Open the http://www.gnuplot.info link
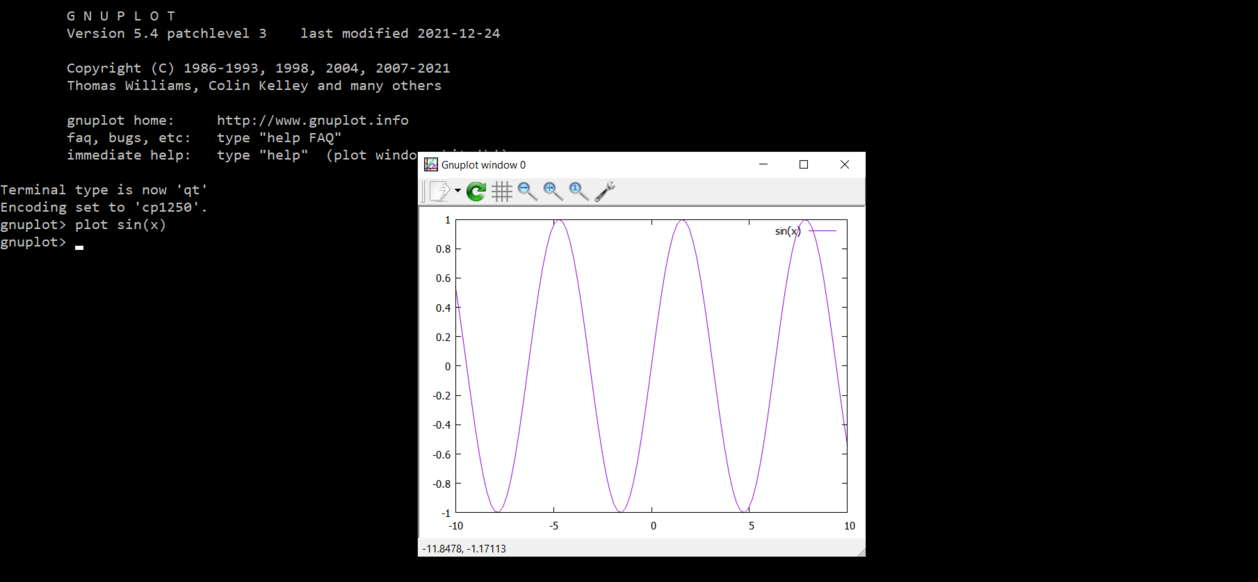The image size is (1258, 582). click(x=312, y=120)
